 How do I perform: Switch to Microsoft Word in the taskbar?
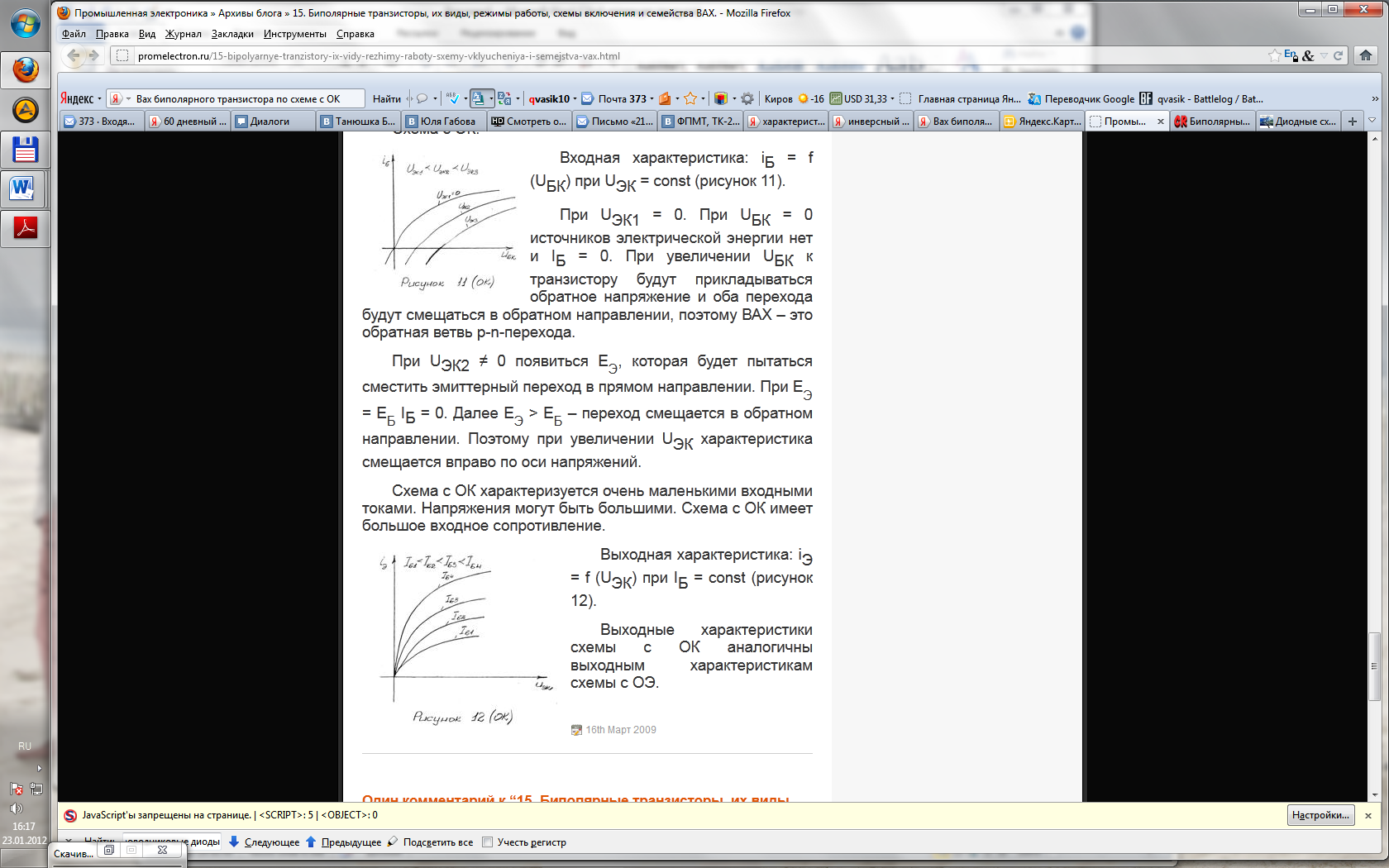pos(25,189)
